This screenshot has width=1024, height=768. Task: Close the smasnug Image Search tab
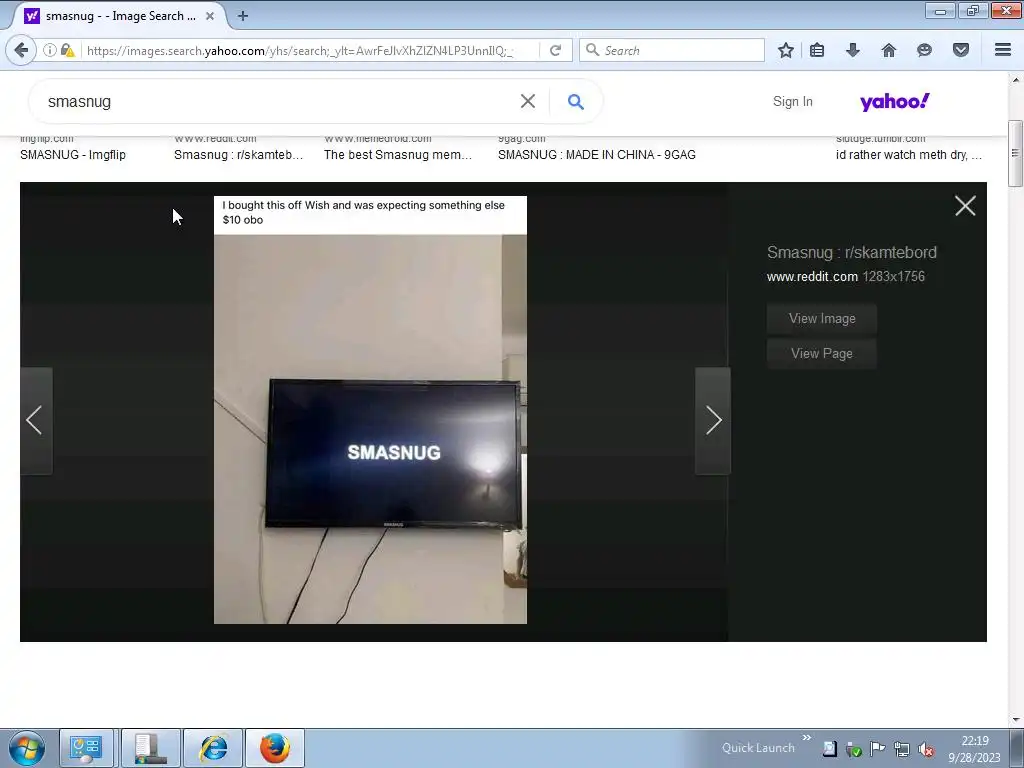[x=210, y=16]
